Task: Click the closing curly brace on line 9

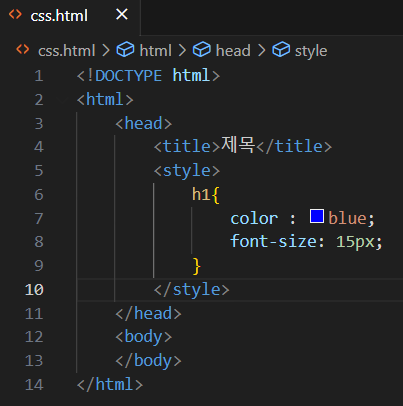Action: 197,266
